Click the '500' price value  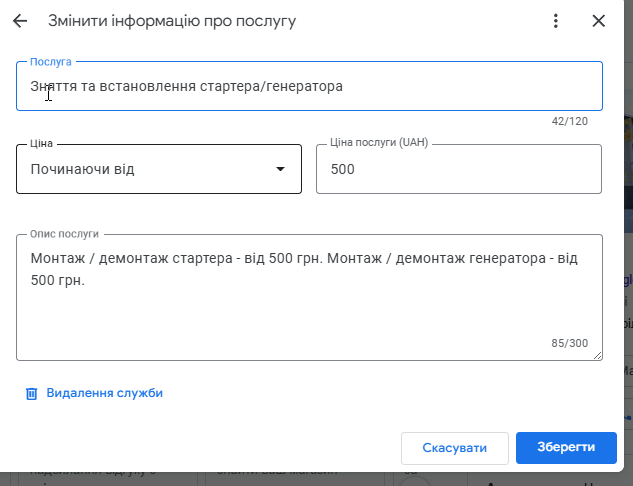coord(342,169)
